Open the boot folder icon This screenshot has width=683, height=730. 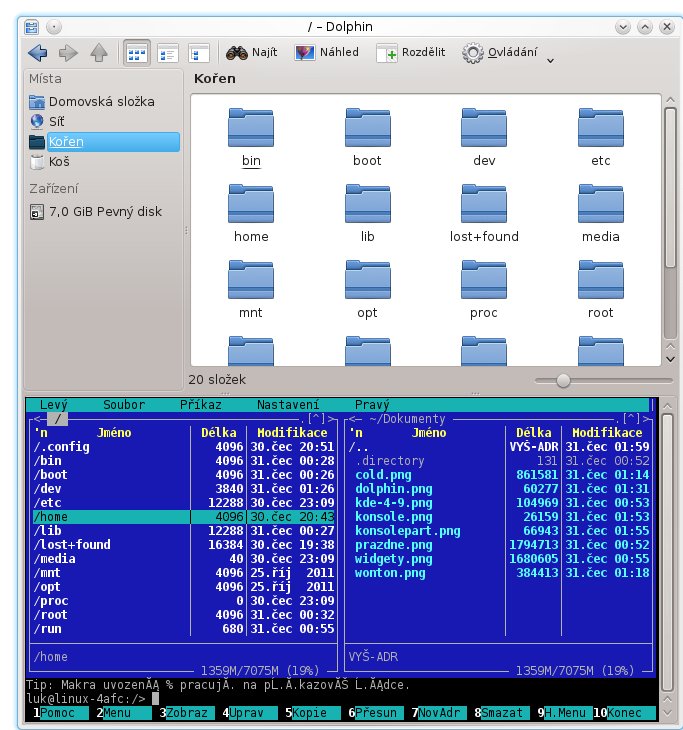pyautogui.click(x=367, y=137)
